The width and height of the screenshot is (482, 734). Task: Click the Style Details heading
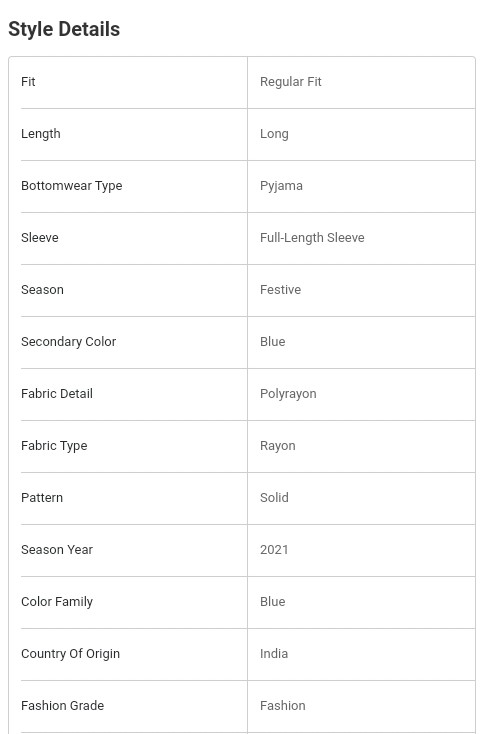(x=64, y=29)
